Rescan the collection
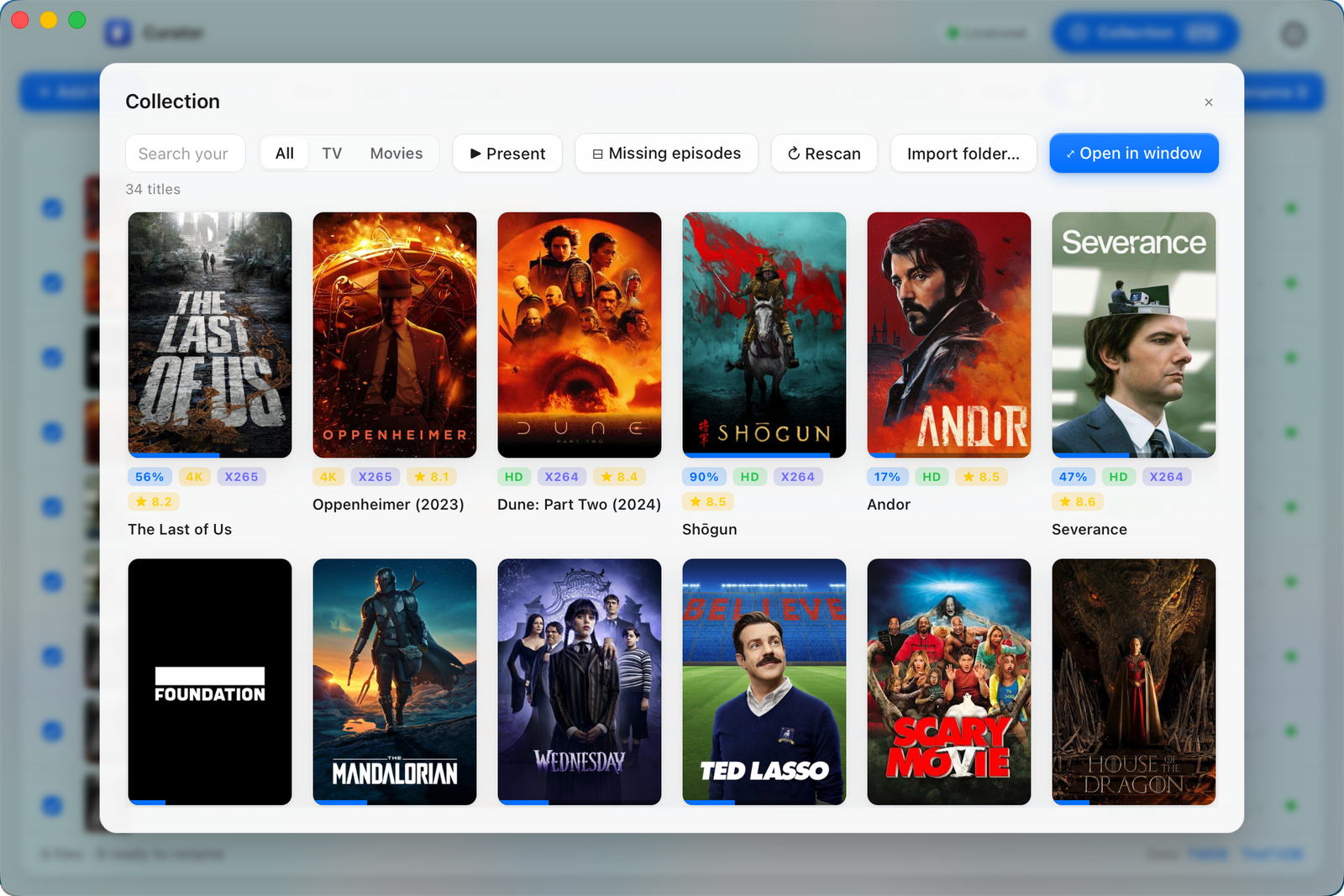1344x896 pixels. click(x=824, y=154)
